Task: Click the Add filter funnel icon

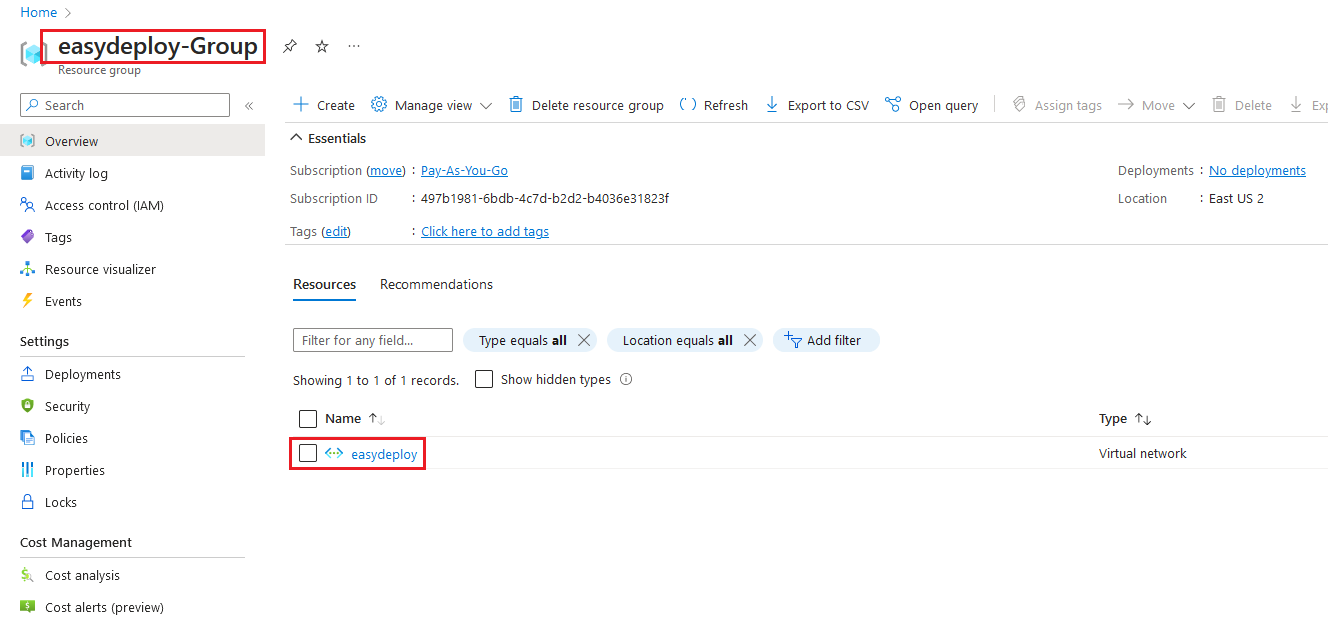Action: [793, 340]
